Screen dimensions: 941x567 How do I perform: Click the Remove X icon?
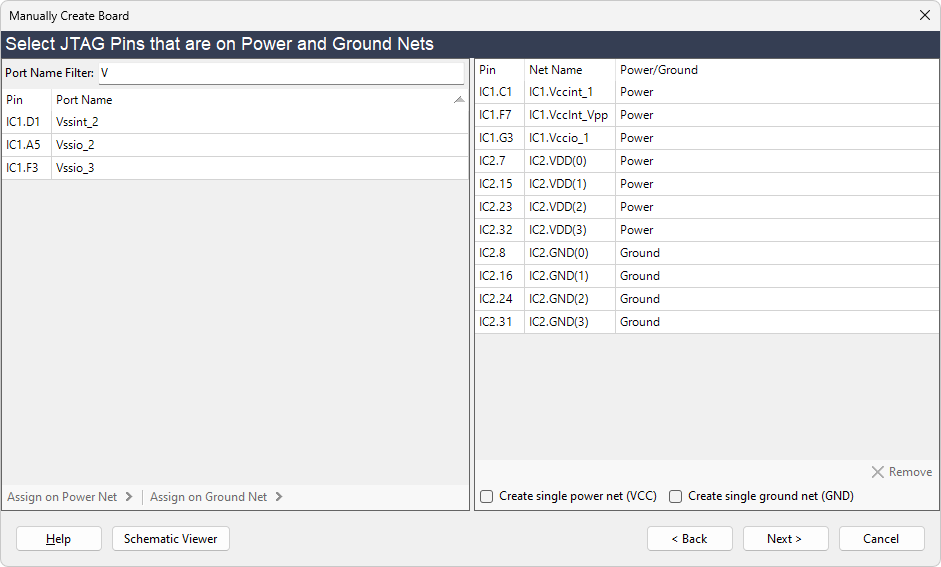877,472
